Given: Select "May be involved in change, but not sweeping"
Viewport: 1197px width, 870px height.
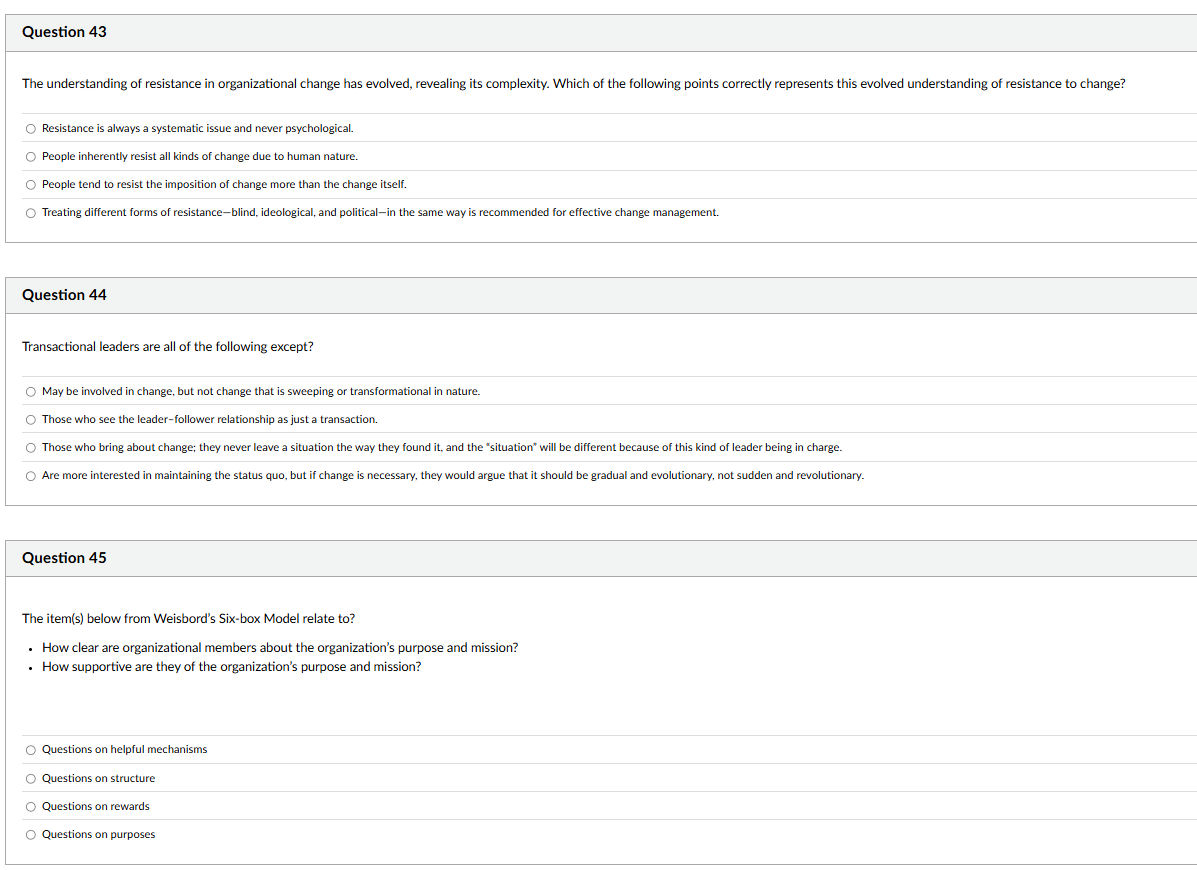Looking at the screenshot, I should coord(31,391).
